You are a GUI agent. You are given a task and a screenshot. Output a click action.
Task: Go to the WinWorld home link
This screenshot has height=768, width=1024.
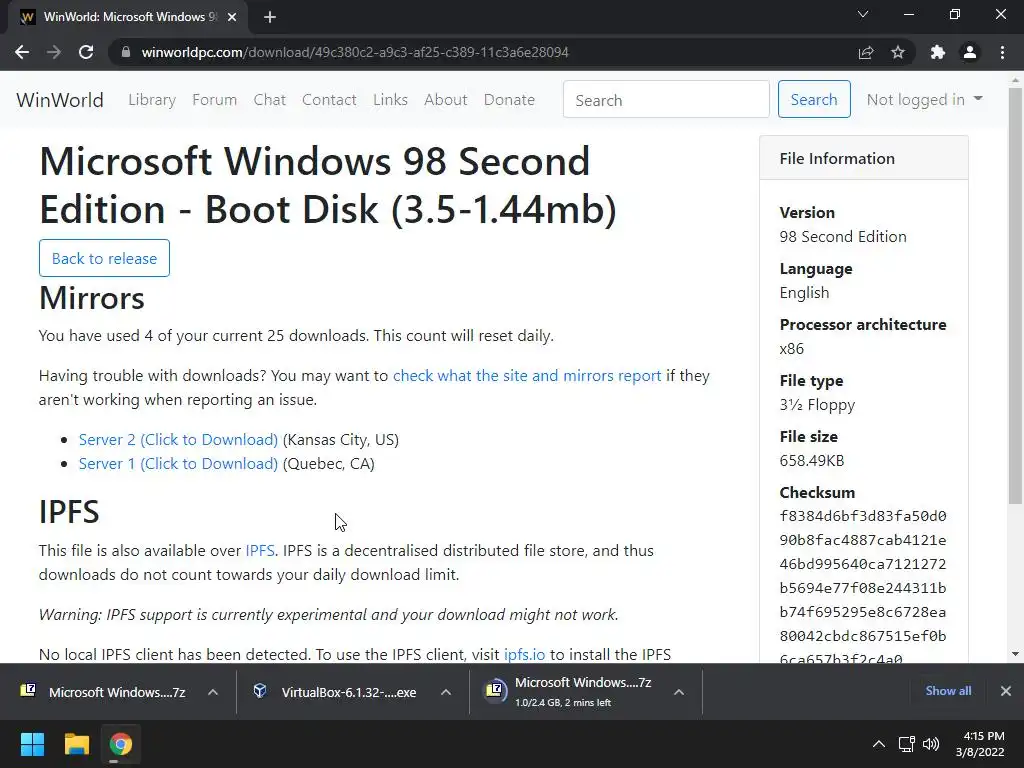60,100
